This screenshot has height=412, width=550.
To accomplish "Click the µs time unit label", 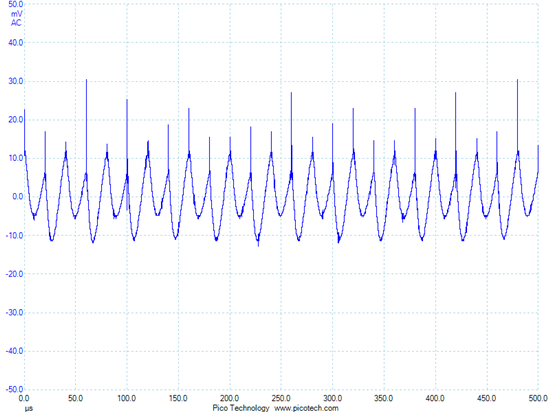I will [x=29, y=408].
